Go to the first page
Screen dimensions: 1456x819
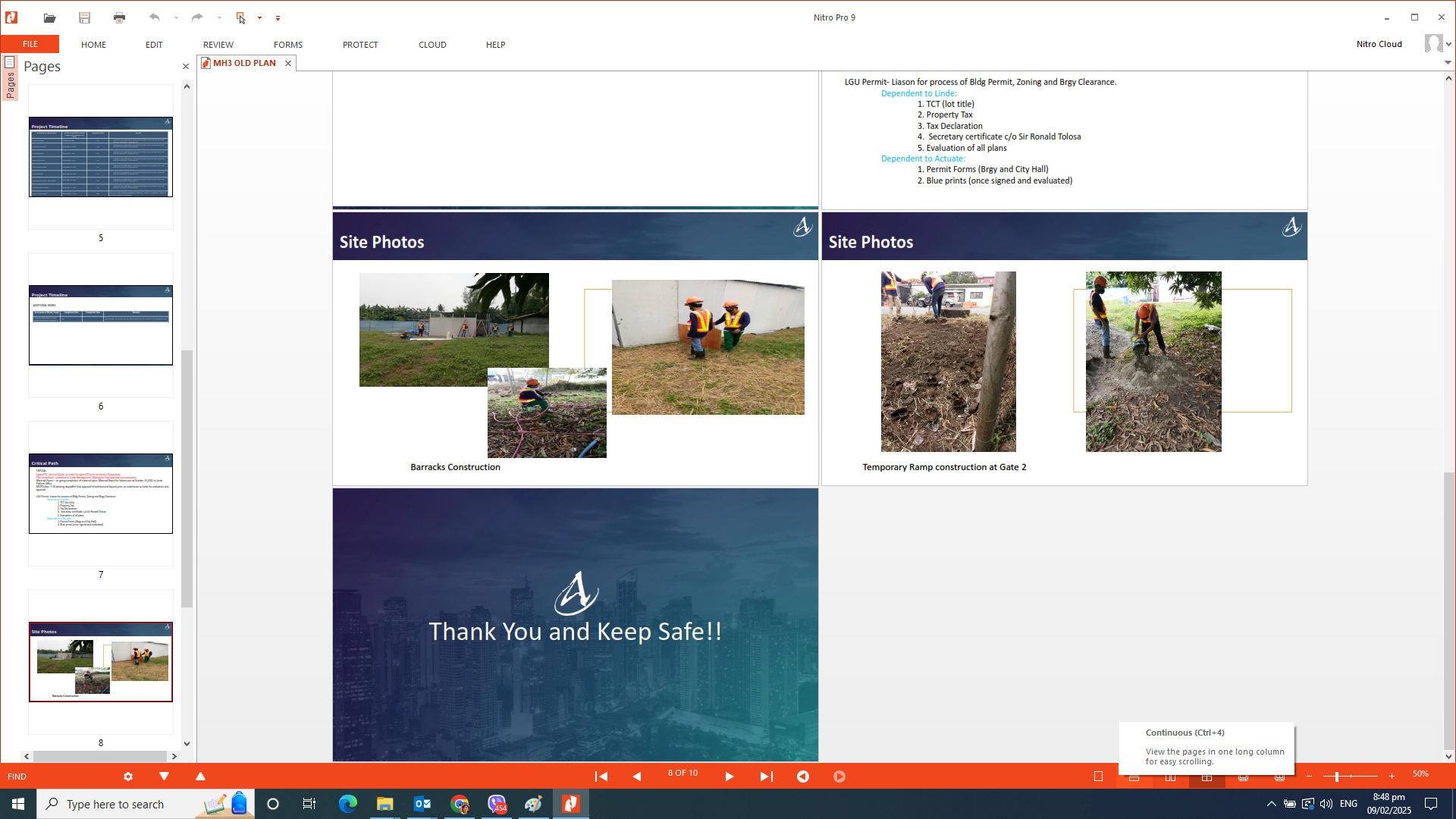pyautogui.click(x=601, y=776)
